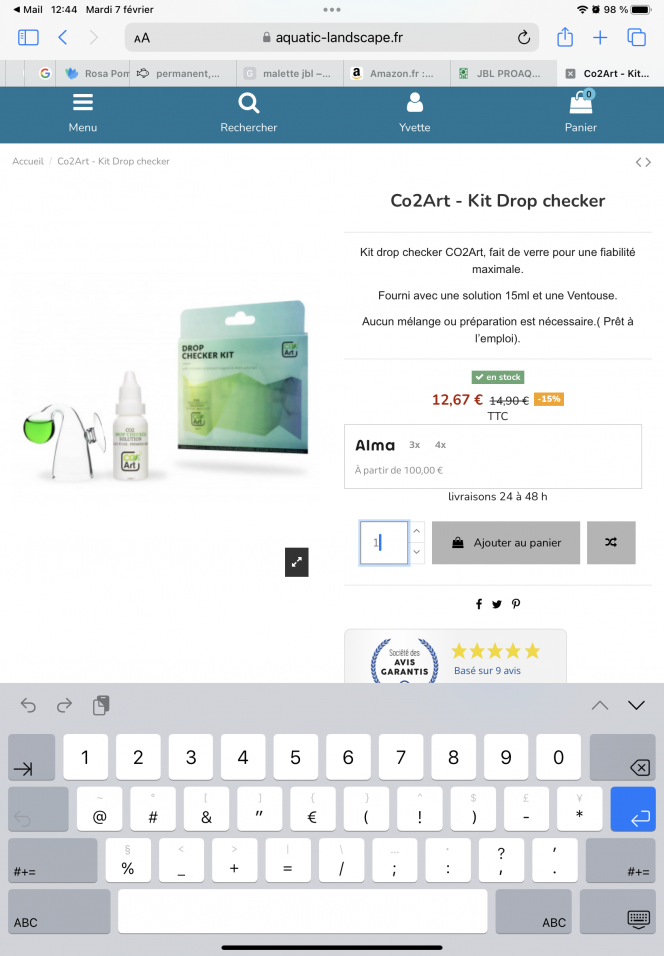Add product with Ajouter au panier
The height and width of the screenshot is (956, 664).
point(506,543)
